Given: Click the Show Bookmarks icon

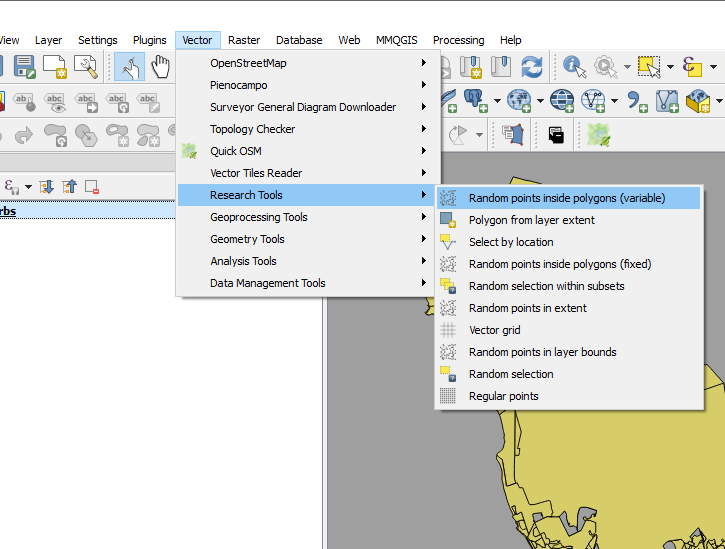Looking at the screenshot, I should pyautogui.click(x=501, y=67).
